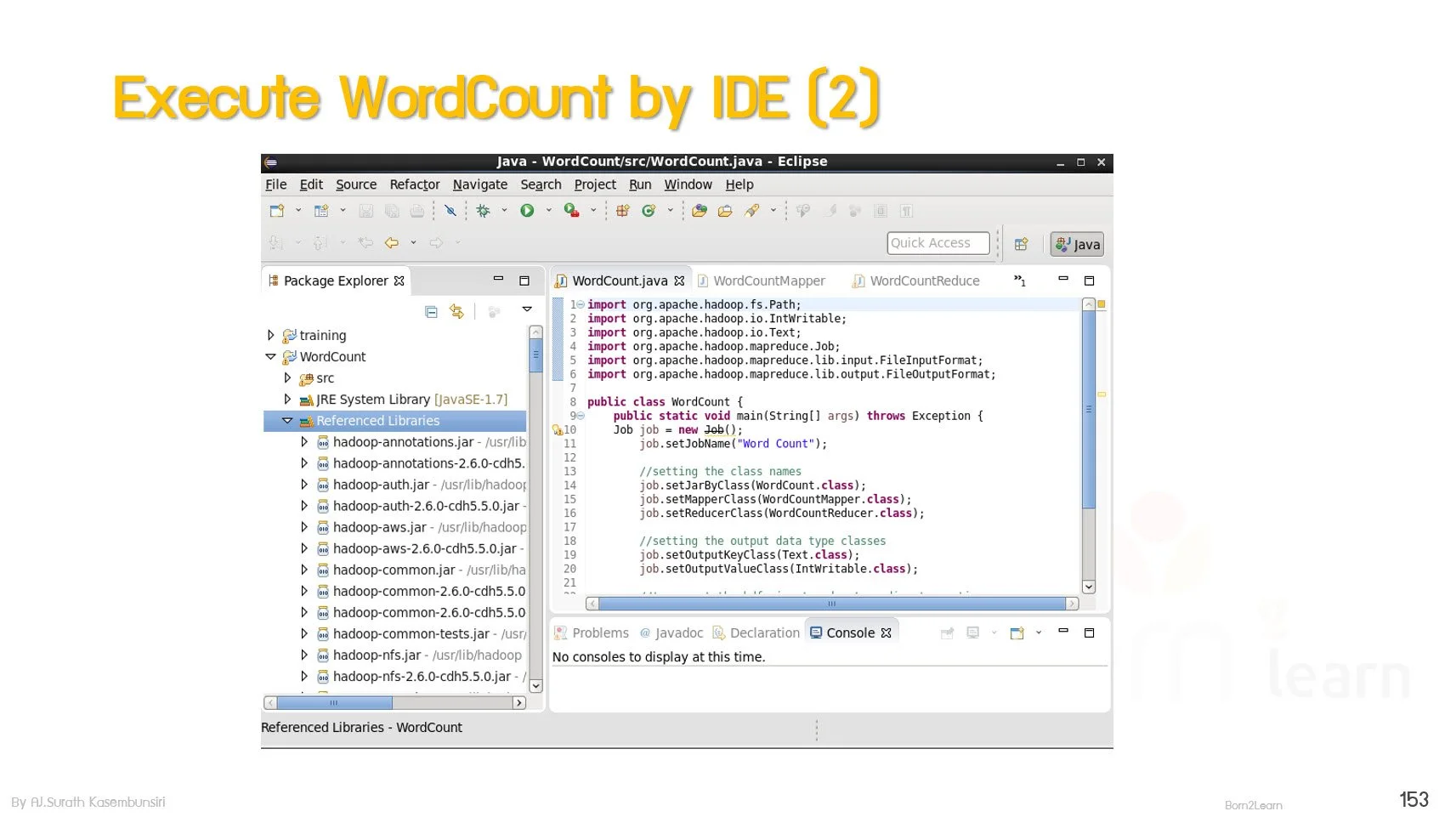Image resolution: width=1456 pixels, height=817 pixels.
Task: Switch to the Declaration tab
Action: pos(756,633)
